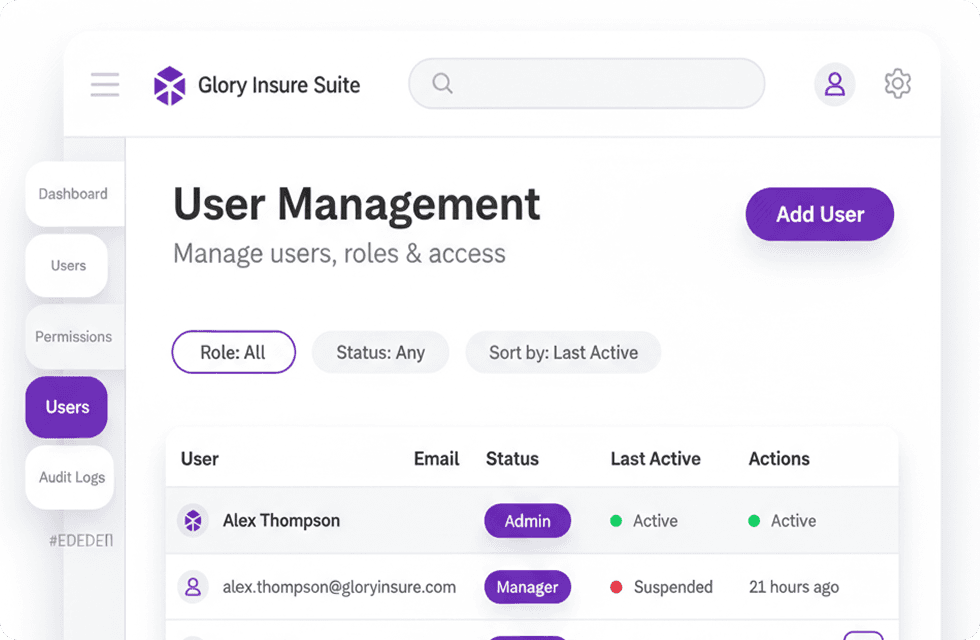Select the purple Users sidebar item
The width and height of the screenshot is (980, 640).
coord(67,407)
